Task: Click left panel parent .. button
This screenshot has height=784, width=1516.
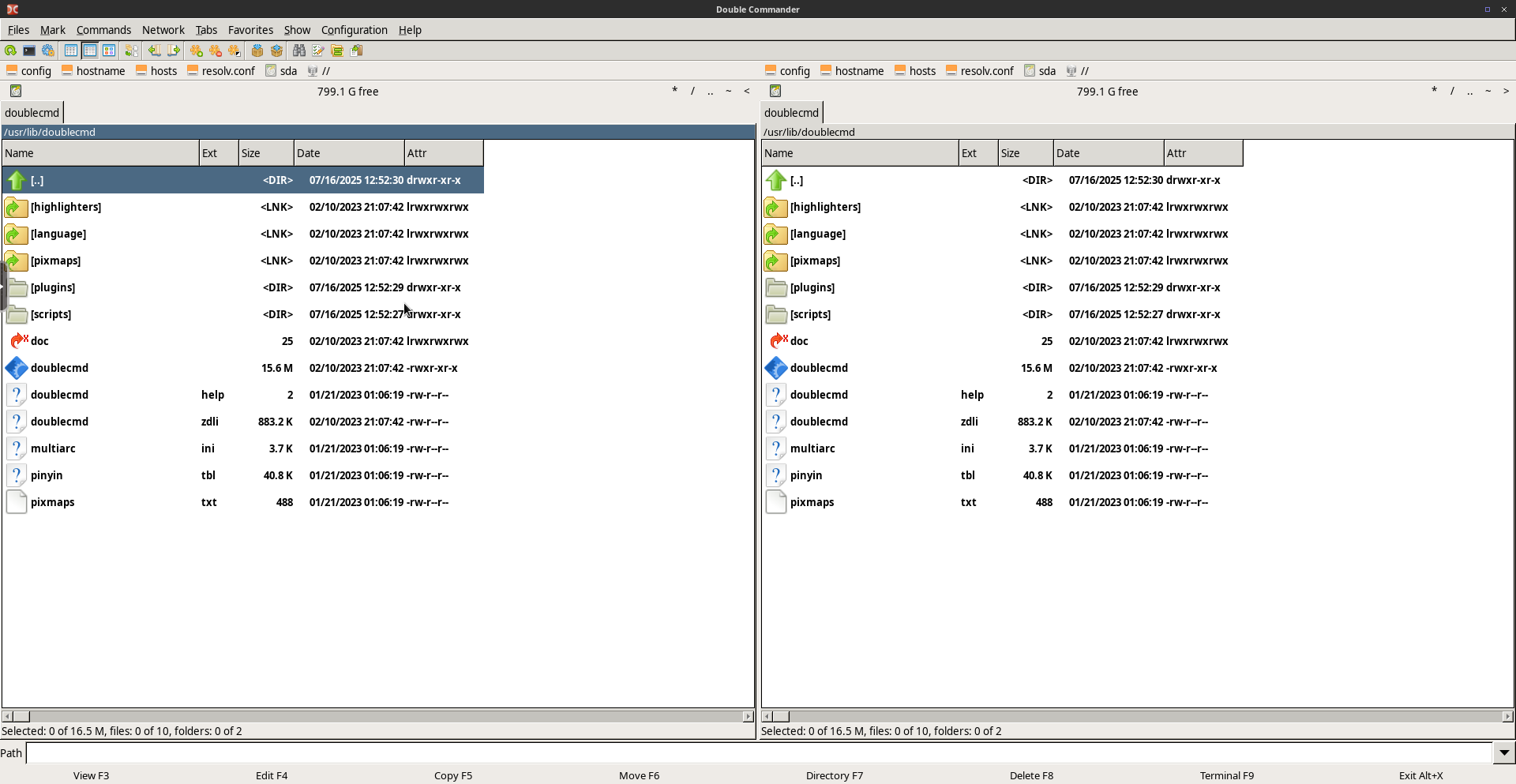Action: [711, 92]
